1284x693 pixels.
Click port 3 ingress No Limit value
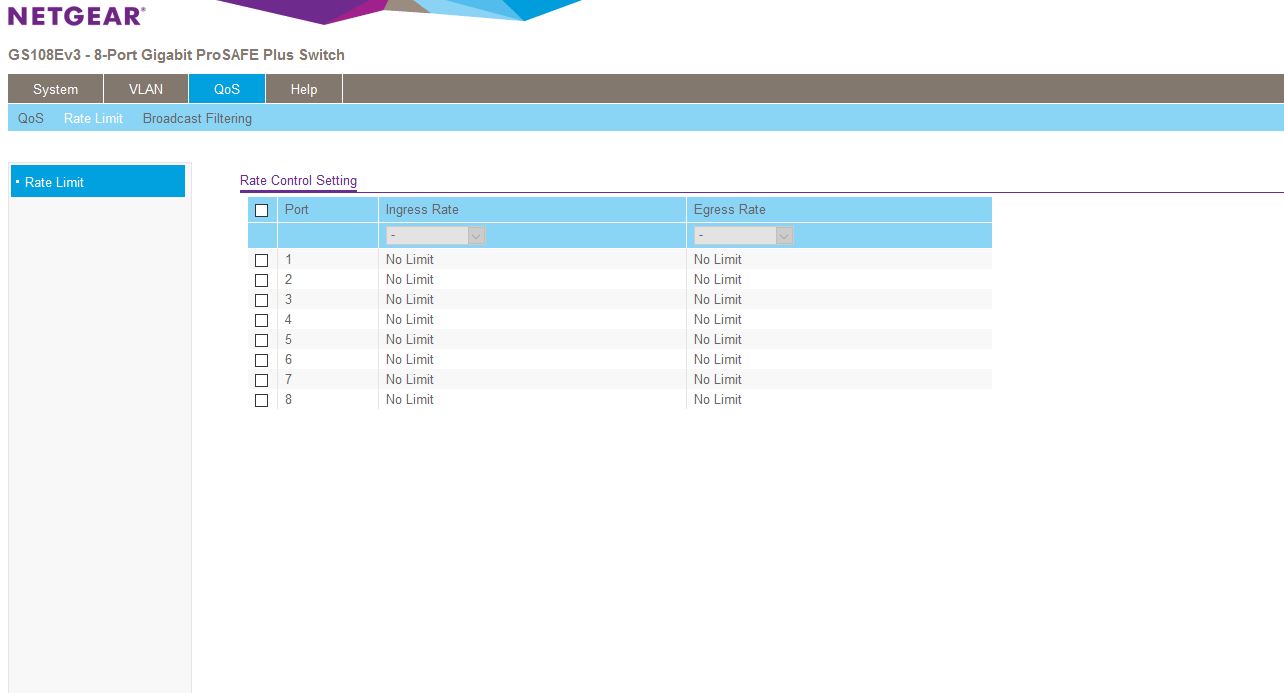pyautogui.click(x=410, y=299)
